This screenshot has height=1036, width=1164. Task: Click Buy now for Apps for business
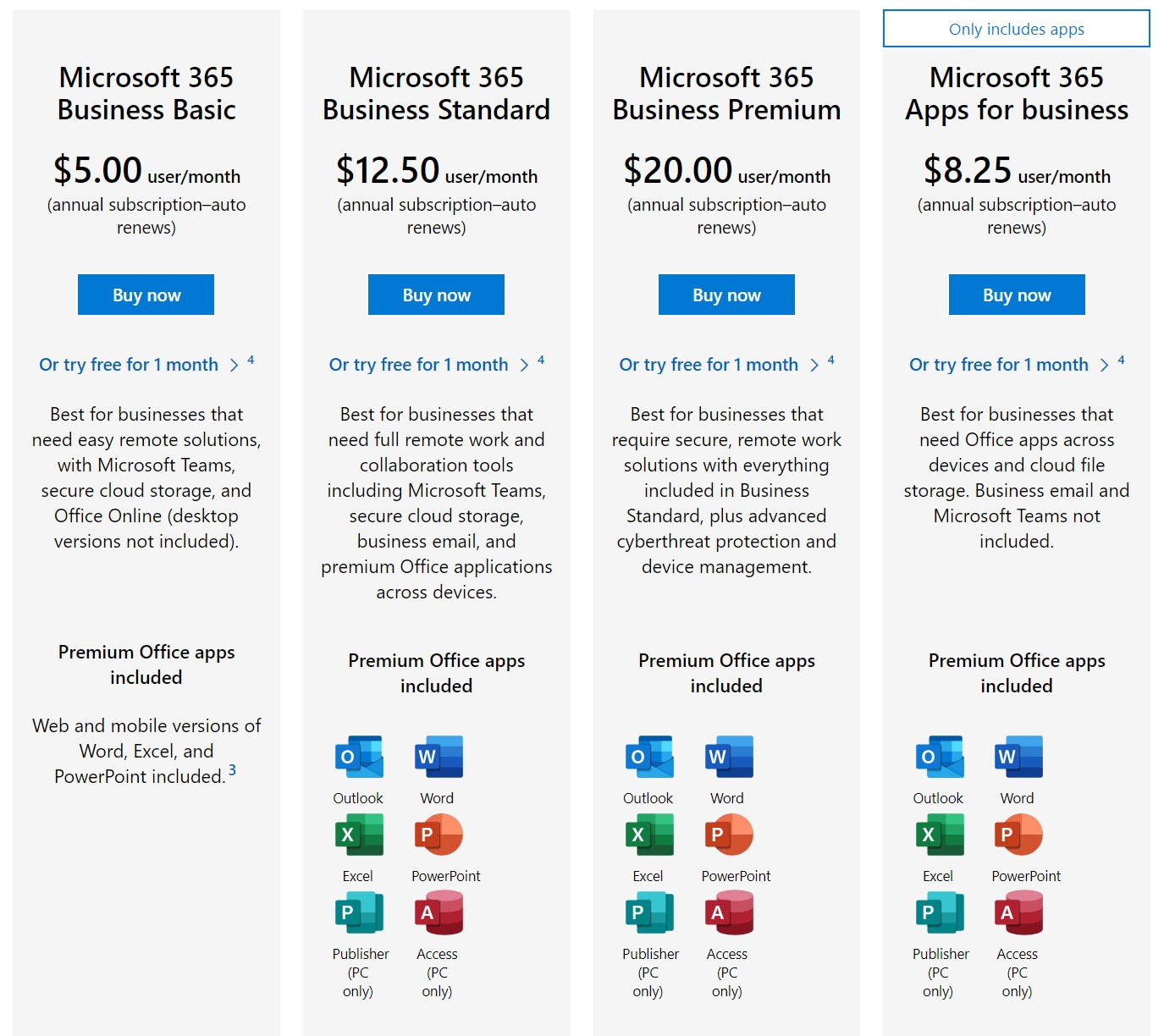[1016, 295]
